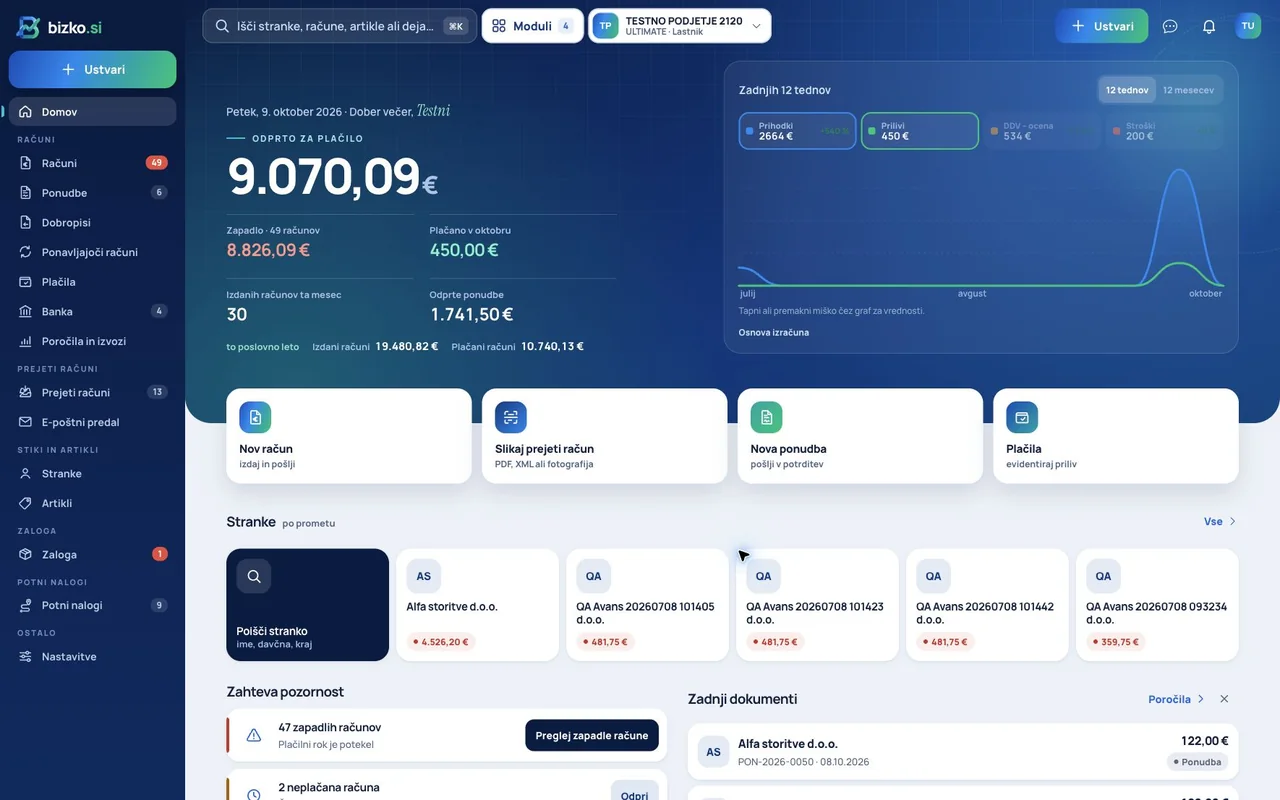Open Alfa storitve PON-2026-0050 document row
1280x800 pixels.
pyautogui.click(x=963, y=752)
